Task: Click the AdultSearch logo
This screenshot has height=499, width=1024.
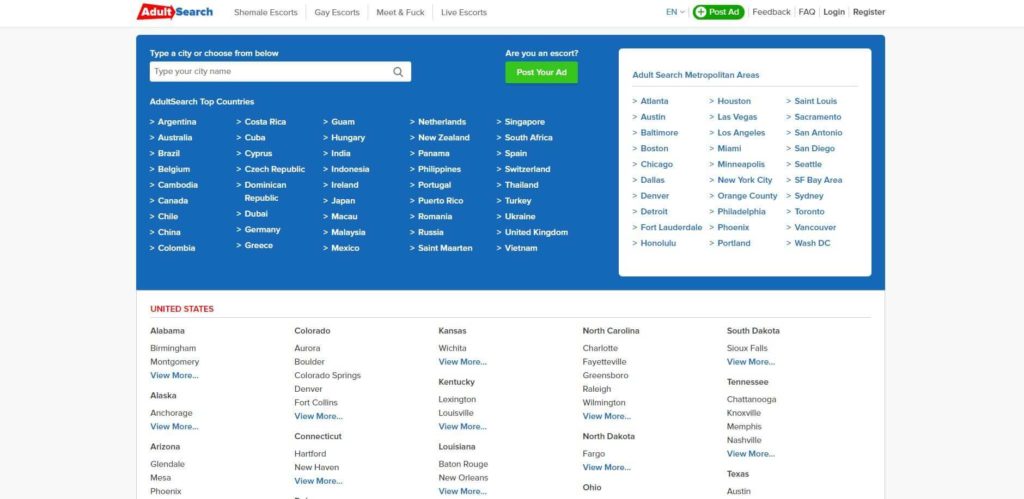Action: tap(174, 12)
